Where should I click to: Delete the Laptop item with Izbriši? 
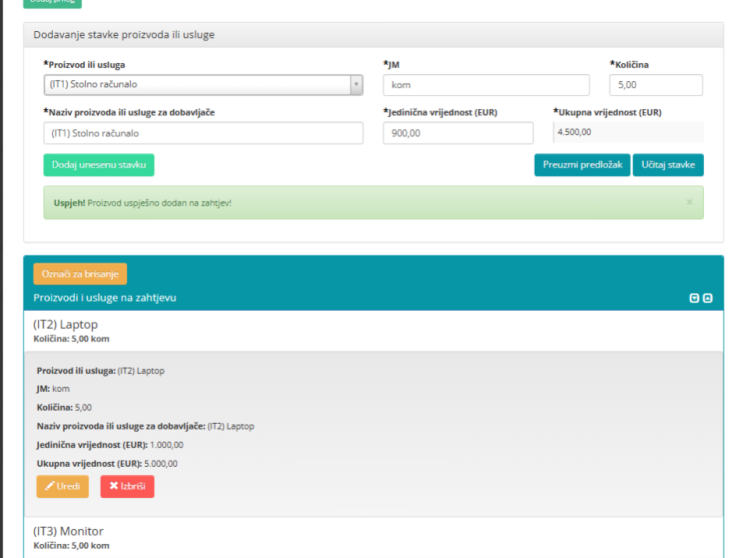click(x=127, y=486)
